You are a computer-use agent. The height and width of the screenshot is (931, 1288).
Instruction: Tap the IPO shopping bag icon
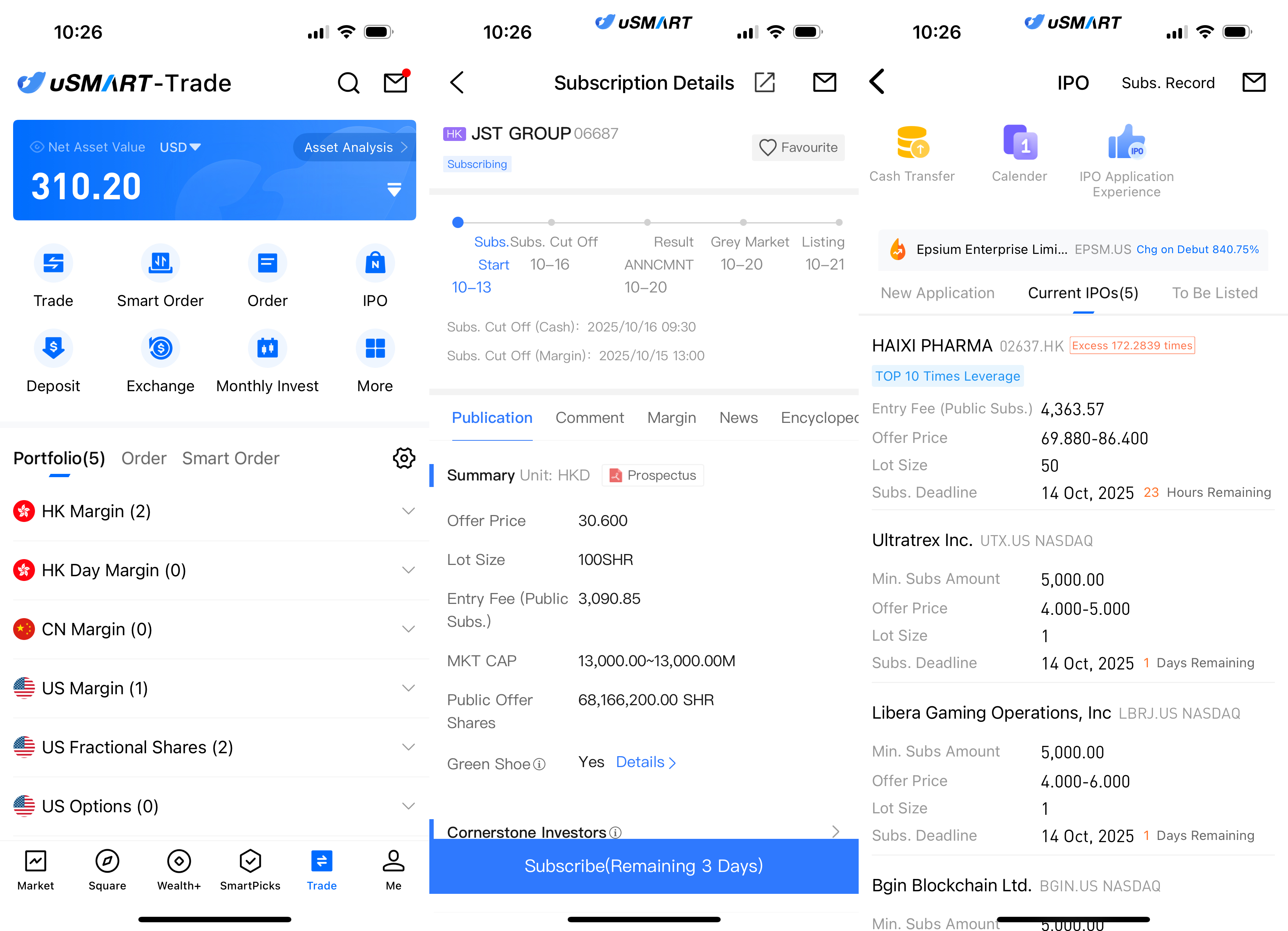[x=375, y=263]
